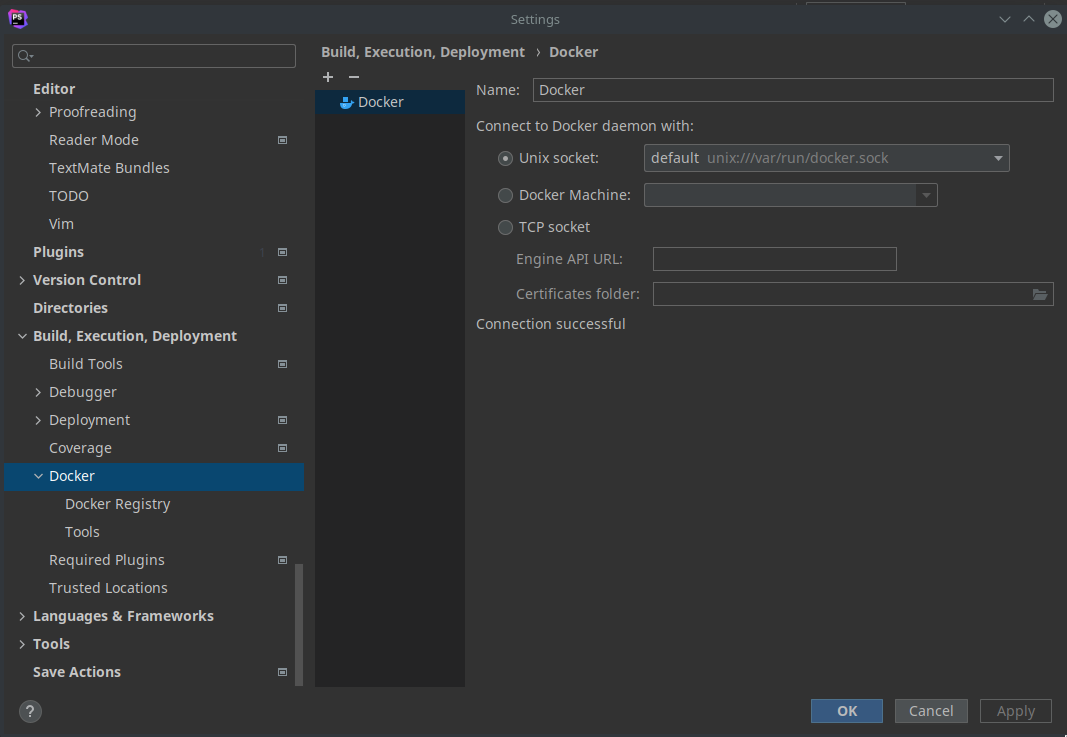Select the TCP socket radio button

click(505, 227)
